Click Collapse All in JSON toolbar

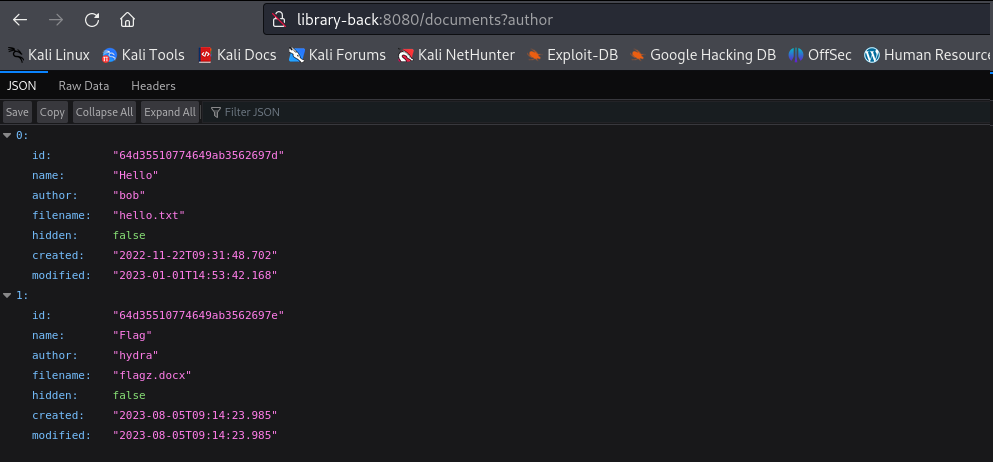104,112
